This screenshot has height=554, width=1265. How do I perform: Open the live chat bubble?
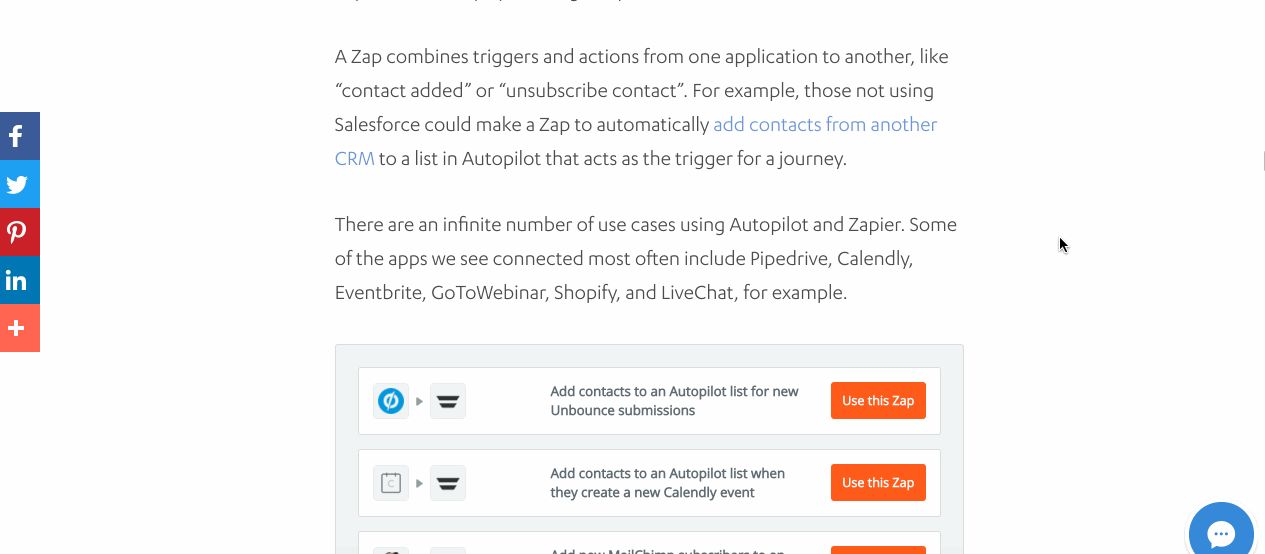coord(1221,532)
